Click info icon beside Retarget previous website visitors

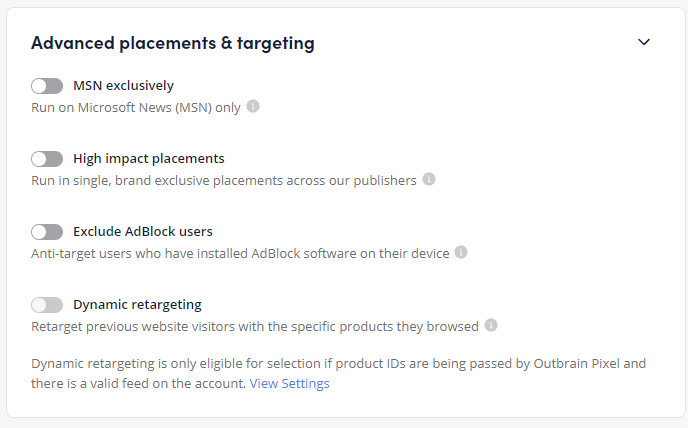491,325
